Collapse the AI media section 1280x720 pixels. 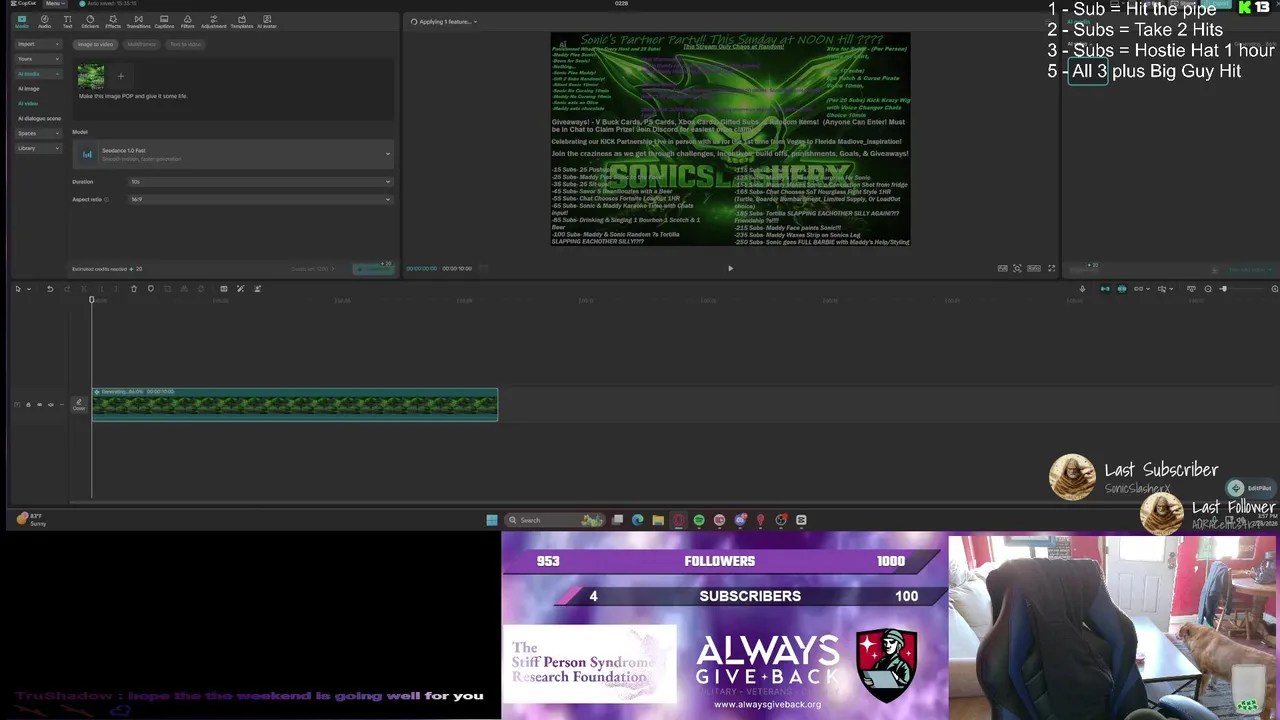39,74
